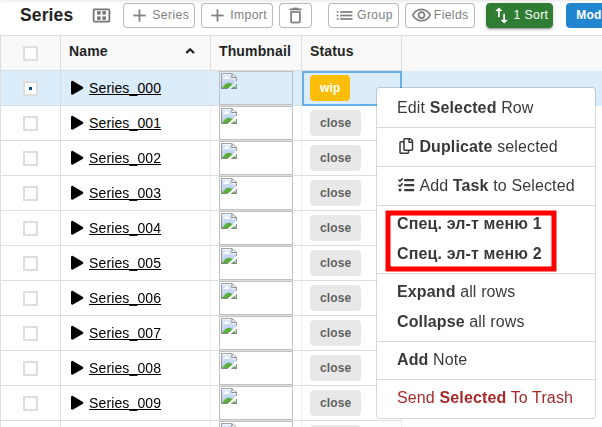Click the Group toolbar button
Screen dimensions: 602x427
(363, 16)
